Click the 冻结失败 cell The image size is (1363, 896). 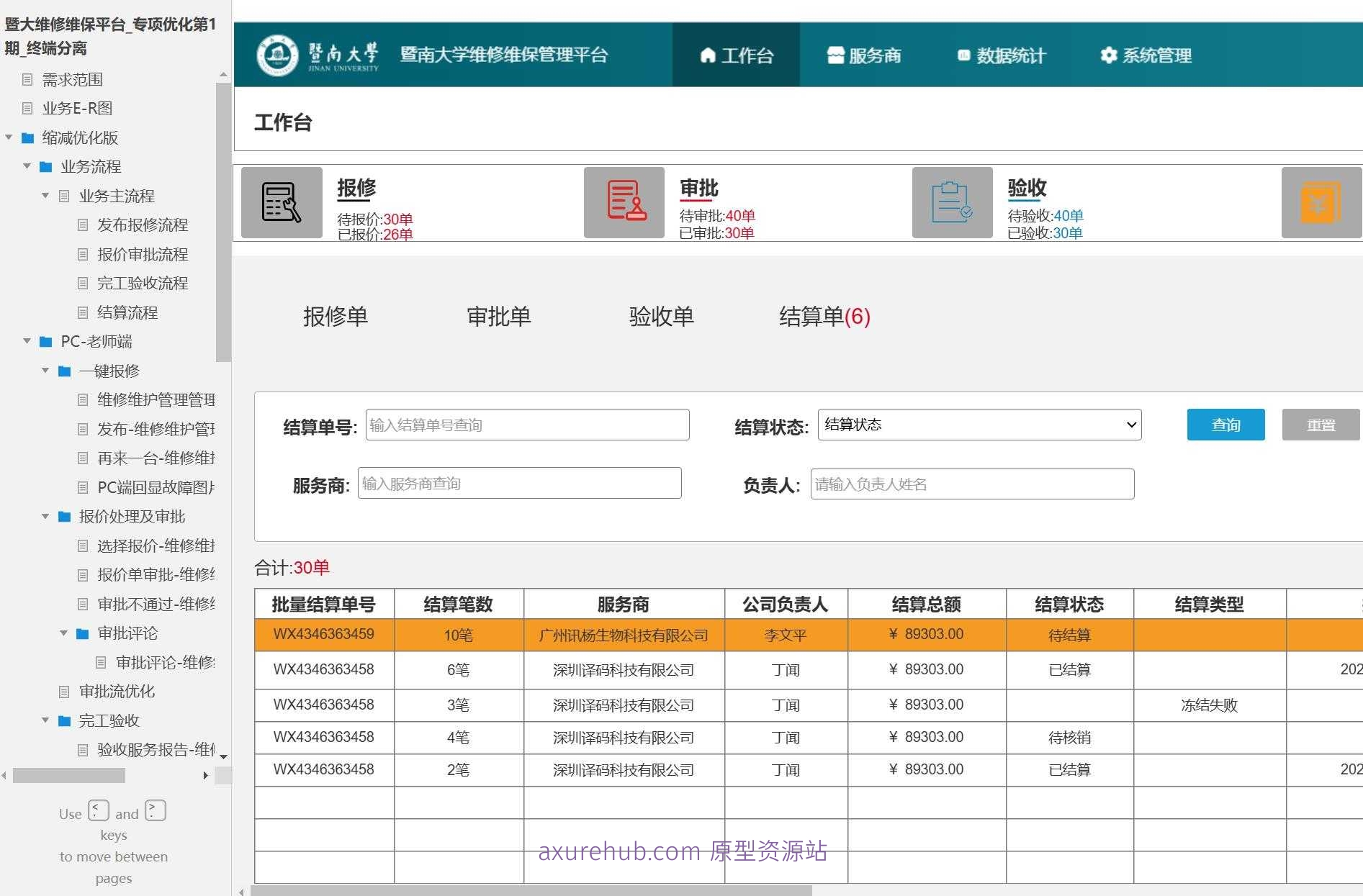tap(1209, 705)
